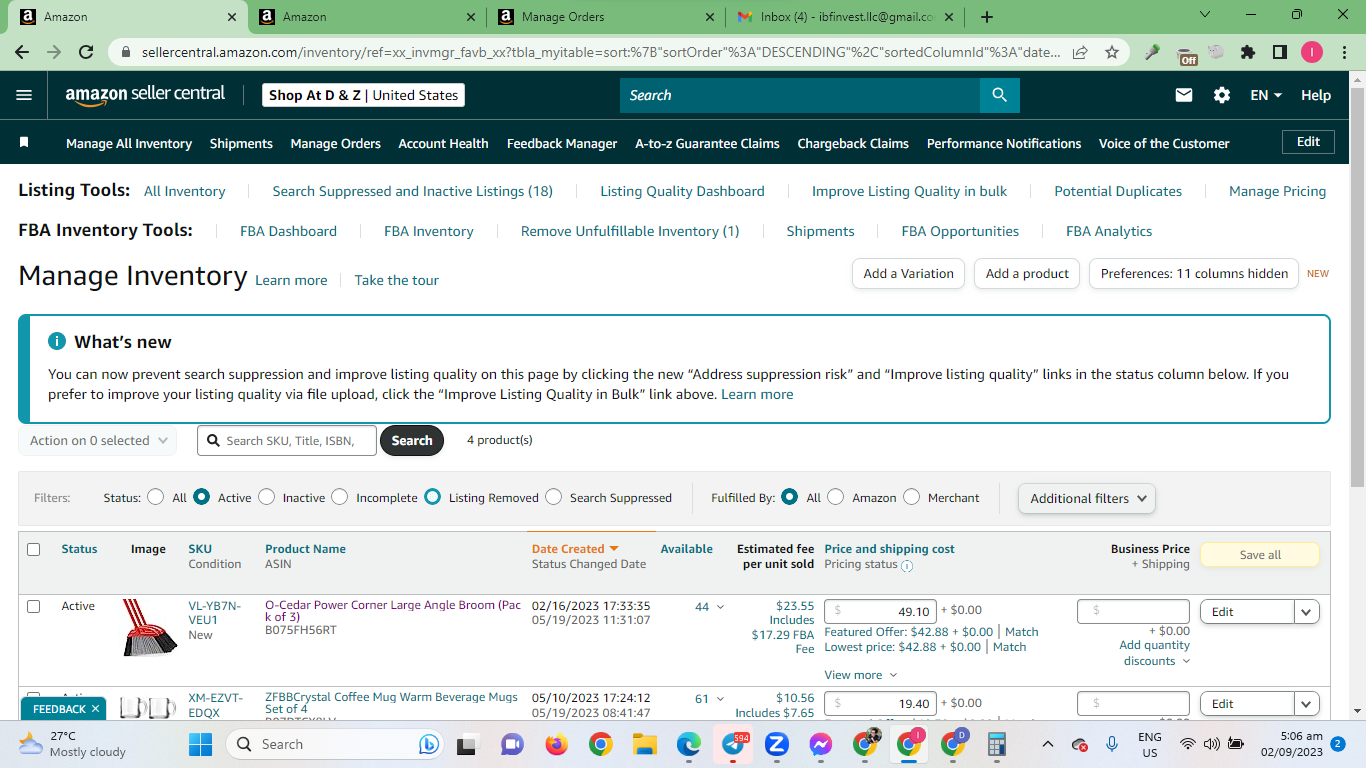Open the Action on 0 selected dropdown
Image resolution: width=1366 pixels, height=768 pixels.
pyautogui.click(x=98, y=441)
